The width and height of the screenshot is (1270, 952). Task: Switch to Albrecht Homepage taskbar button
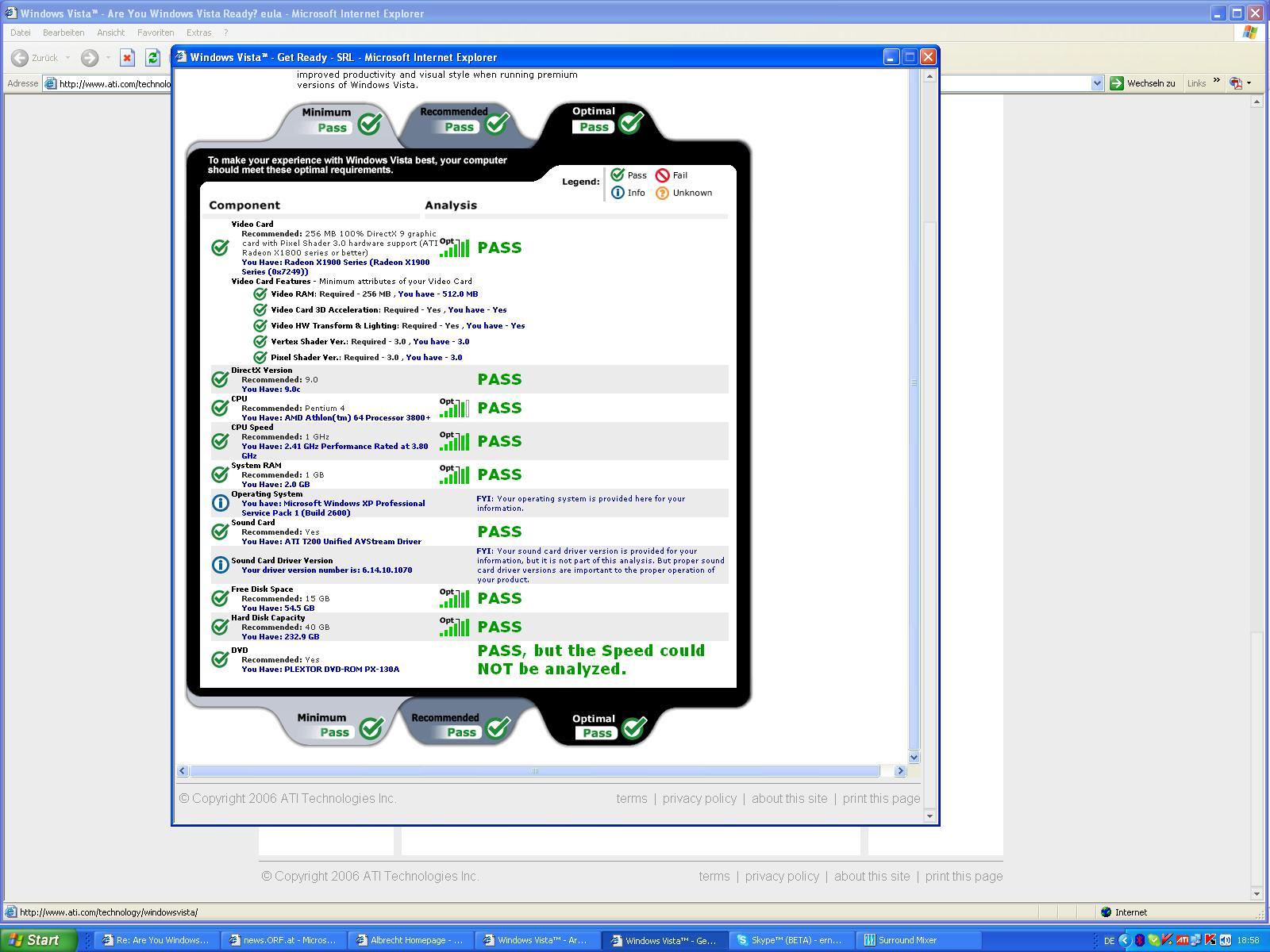(x=410, y=940)
